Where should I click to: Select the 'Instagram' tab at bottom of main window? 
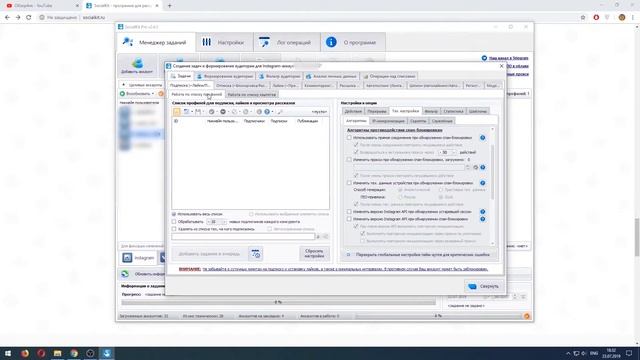(139, 258)
